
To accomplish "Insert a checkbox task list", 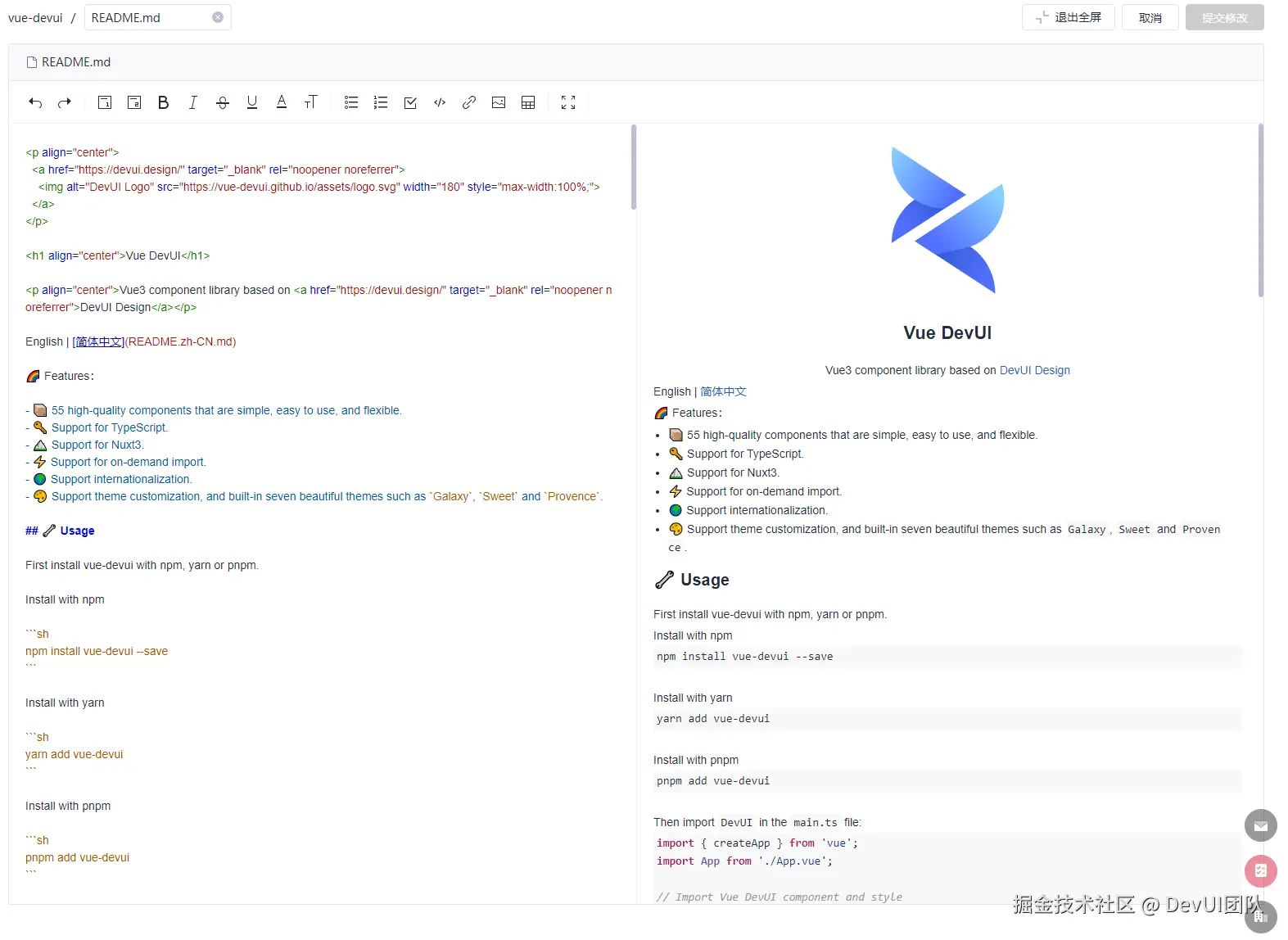I will (410, 102).
